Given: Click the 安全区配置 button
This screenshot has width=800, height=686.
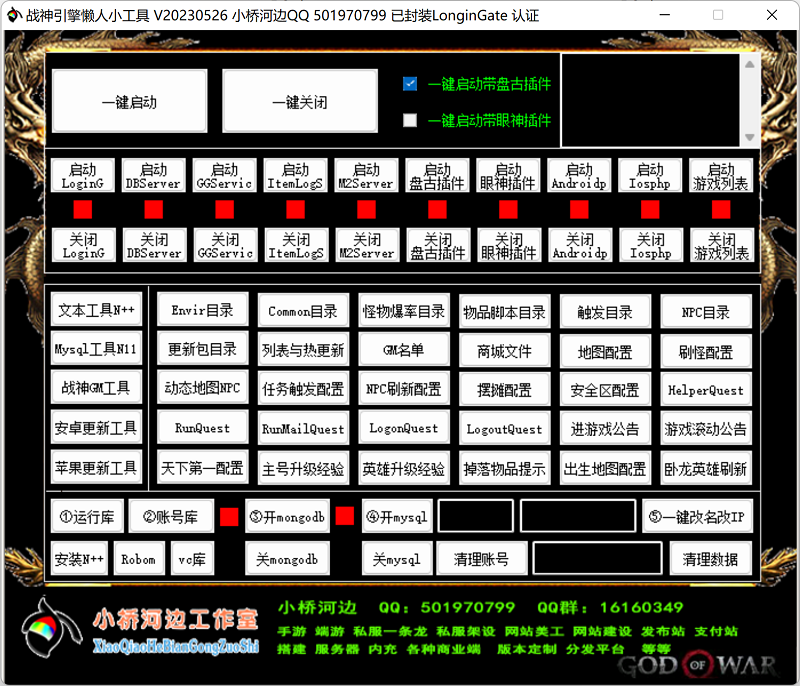Looking at the screenshot, I should click(604, 389).
